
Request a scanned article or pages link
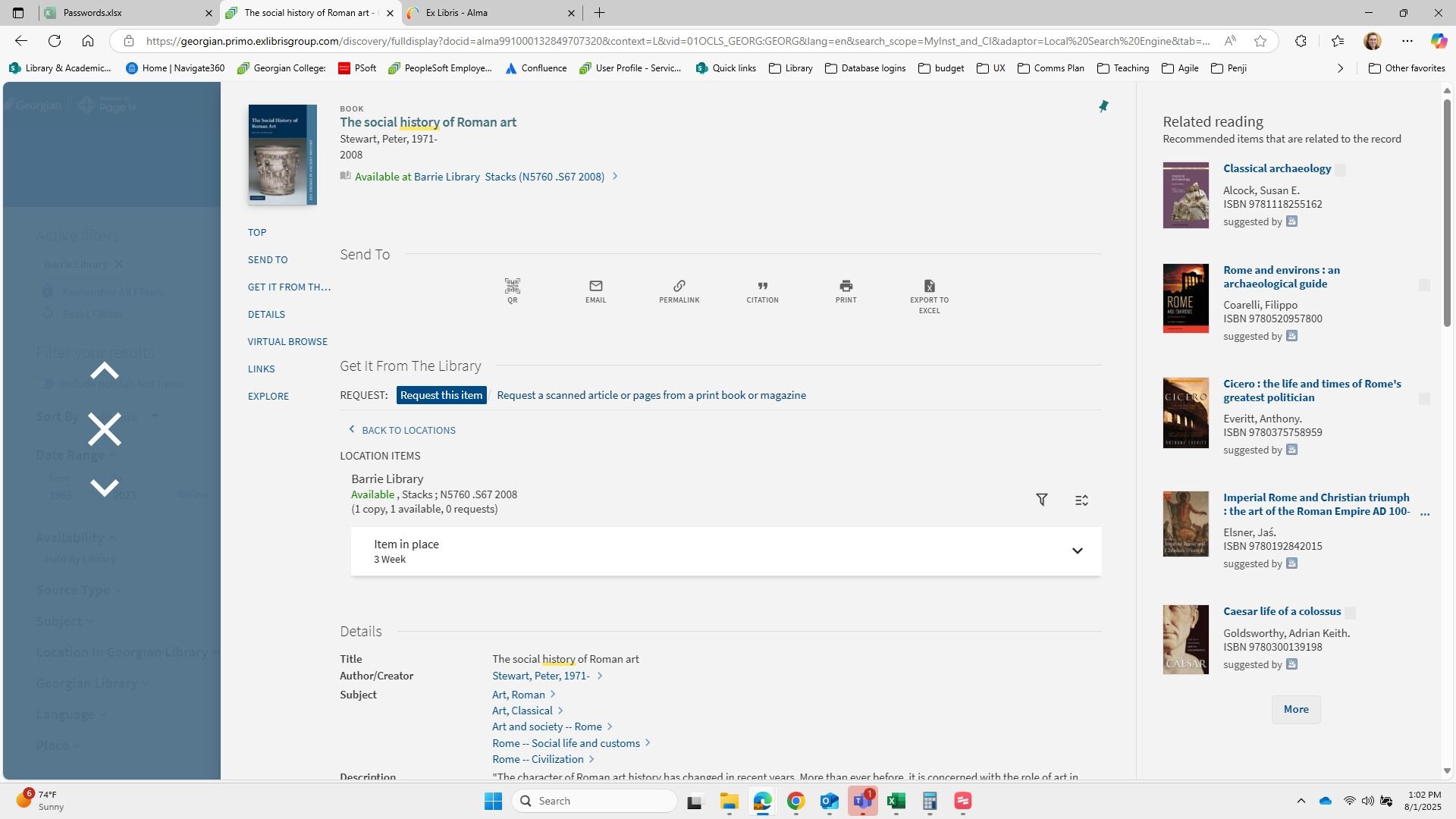pos(651,395)
